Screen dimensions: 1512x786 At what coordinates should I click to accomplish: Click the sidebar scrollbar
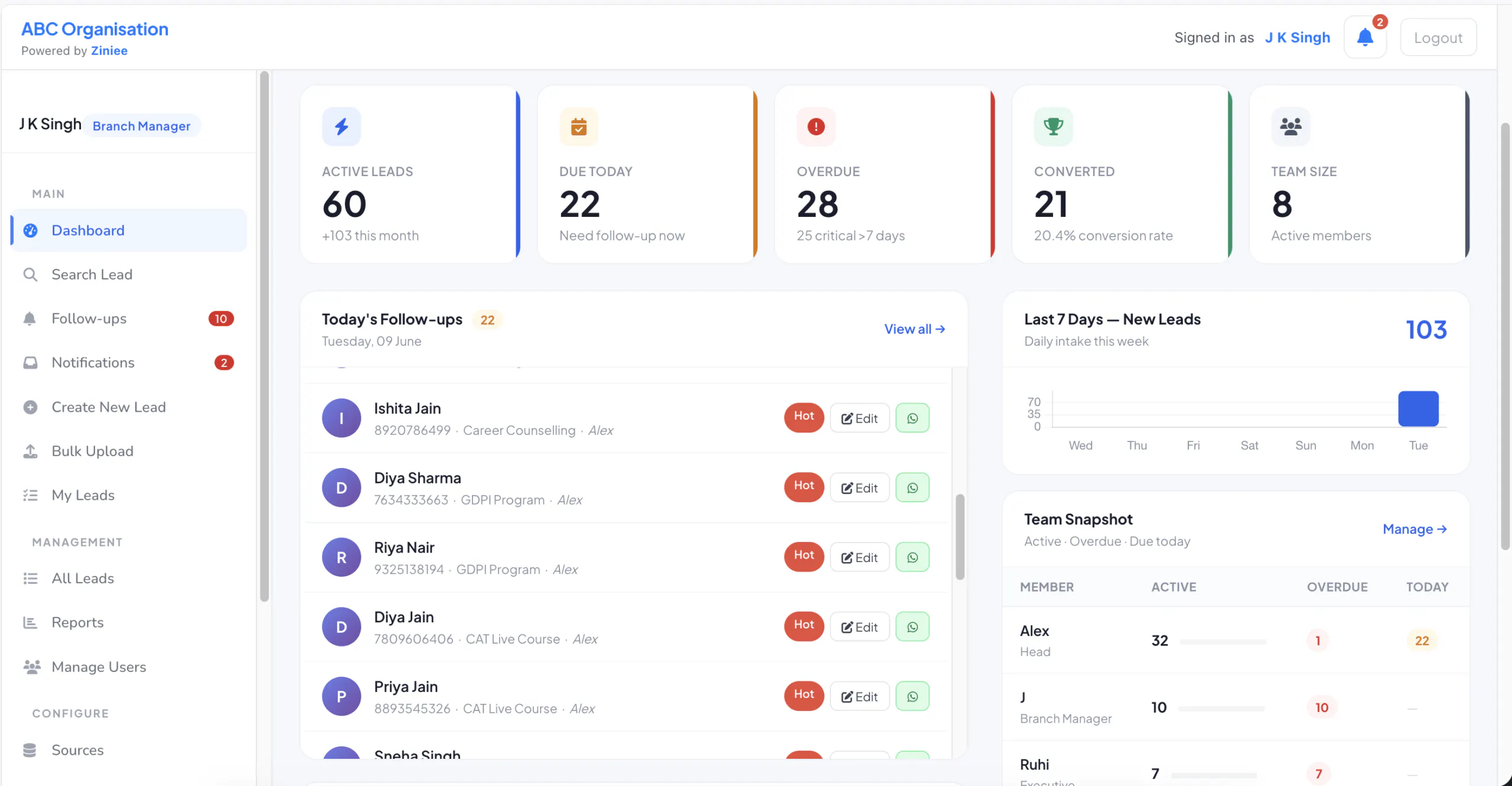264,337
